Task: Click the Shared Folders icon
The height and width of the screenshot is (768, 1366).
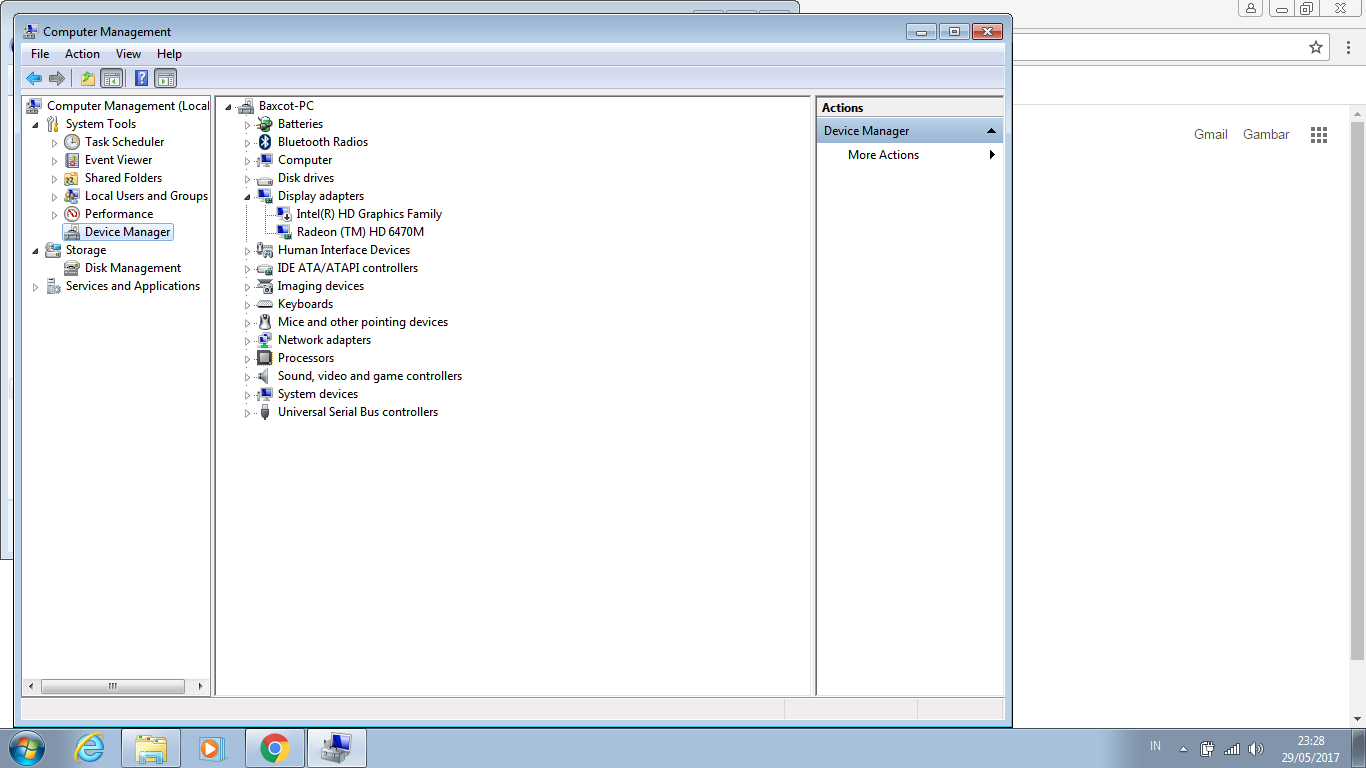Action: point(72,178)
